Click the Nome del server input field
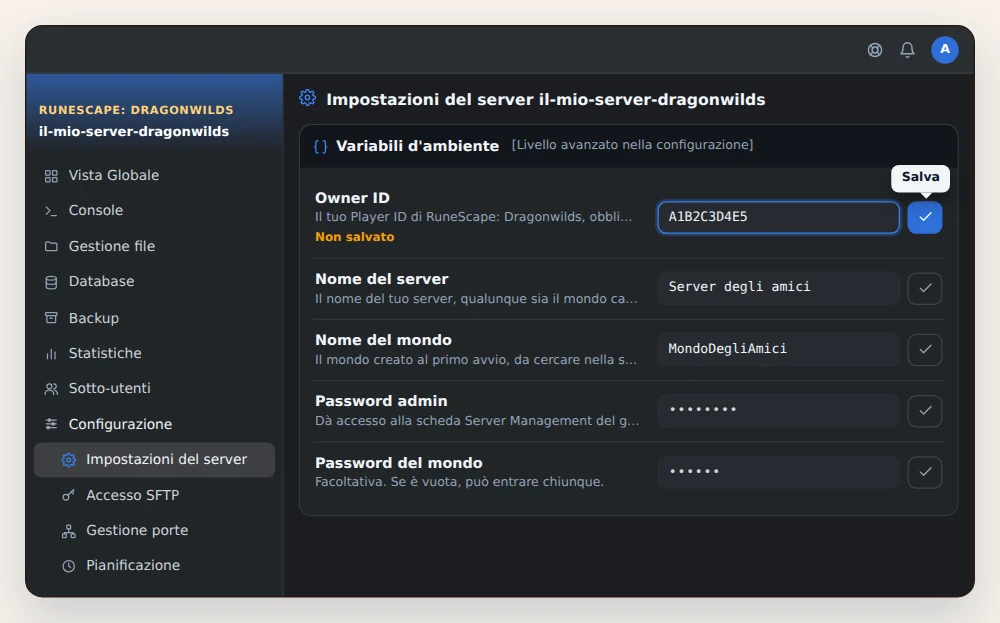The image size is (1000, 623). pos(778,288)
